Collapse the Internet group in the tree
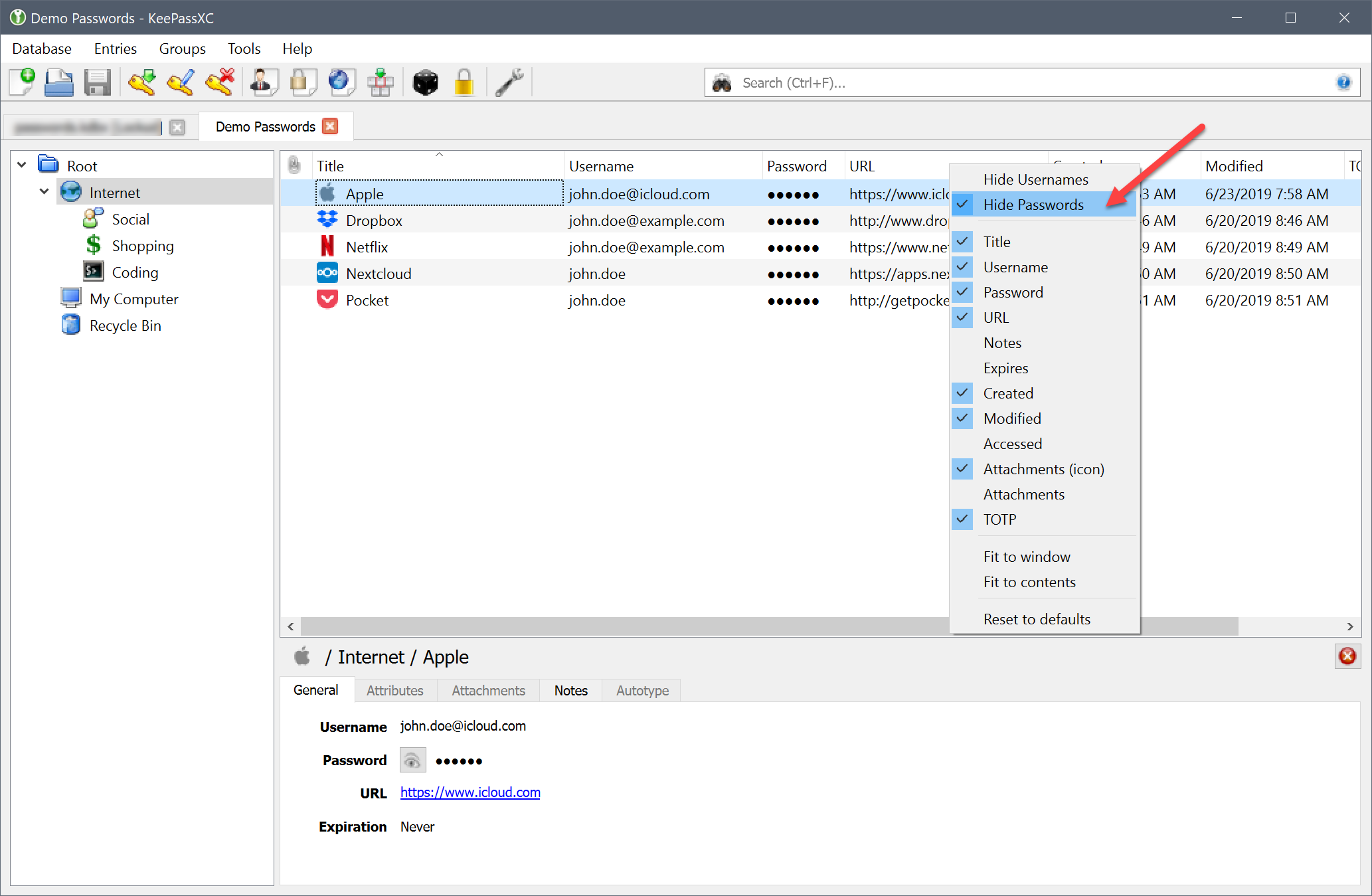Screen dimensions: 1372x896 point(44,191)
